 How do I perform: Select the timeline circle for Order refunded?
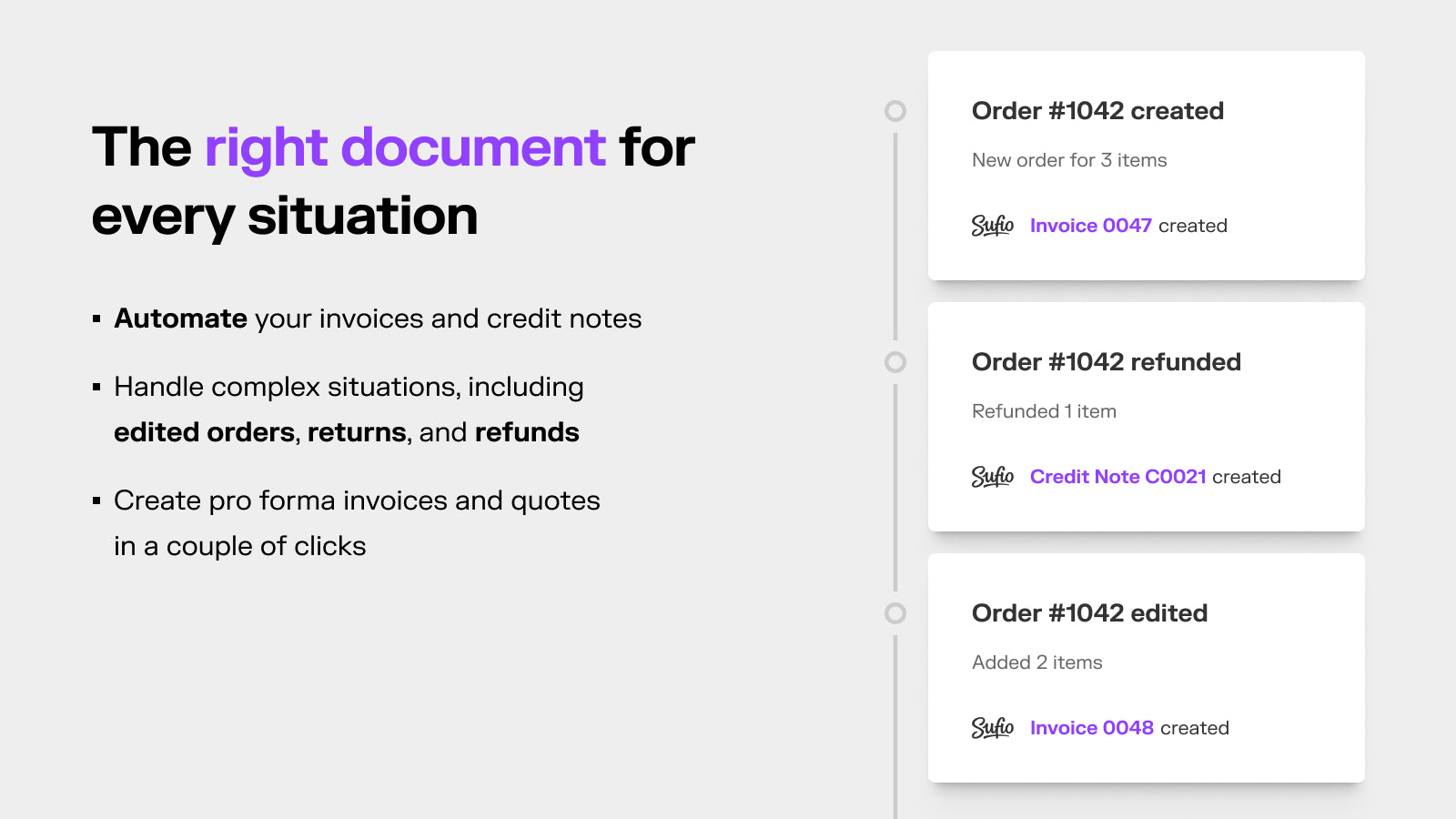tap(895, 362)
